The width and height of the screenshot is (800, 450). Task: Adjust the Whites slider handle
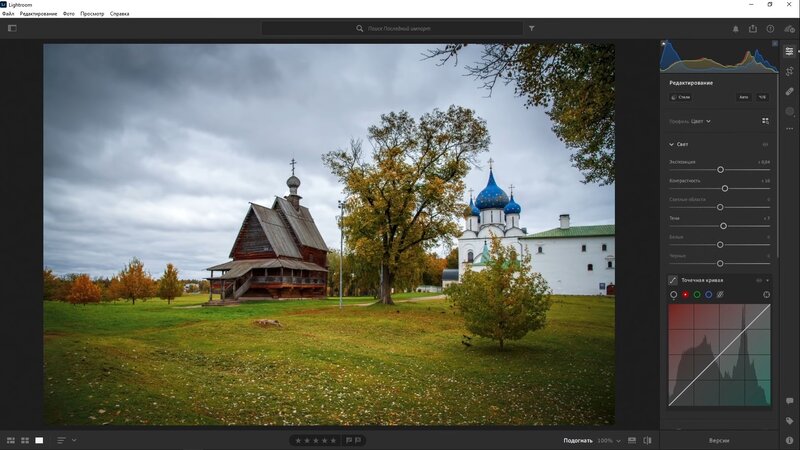tap(720, 244)
